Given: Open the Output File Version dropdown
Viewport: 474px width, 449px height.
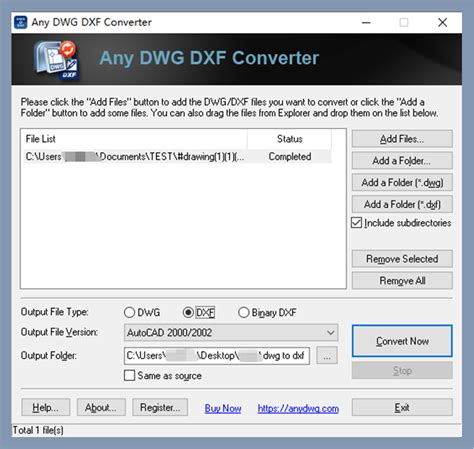Looking at the screenshot, I should pyautogui.click(x=231, y=332).
